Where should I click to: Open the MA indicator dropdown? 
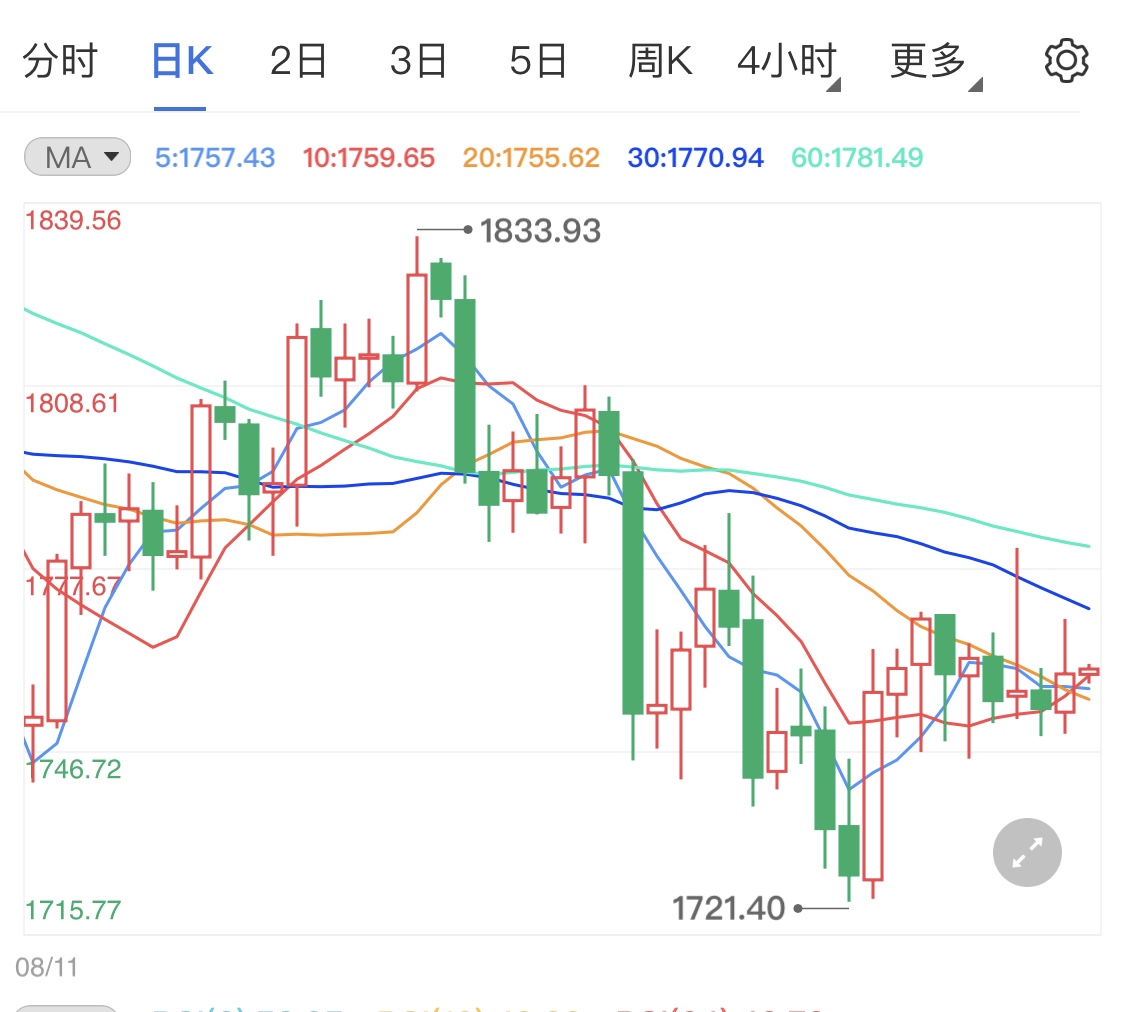click(x=77, y=157)
